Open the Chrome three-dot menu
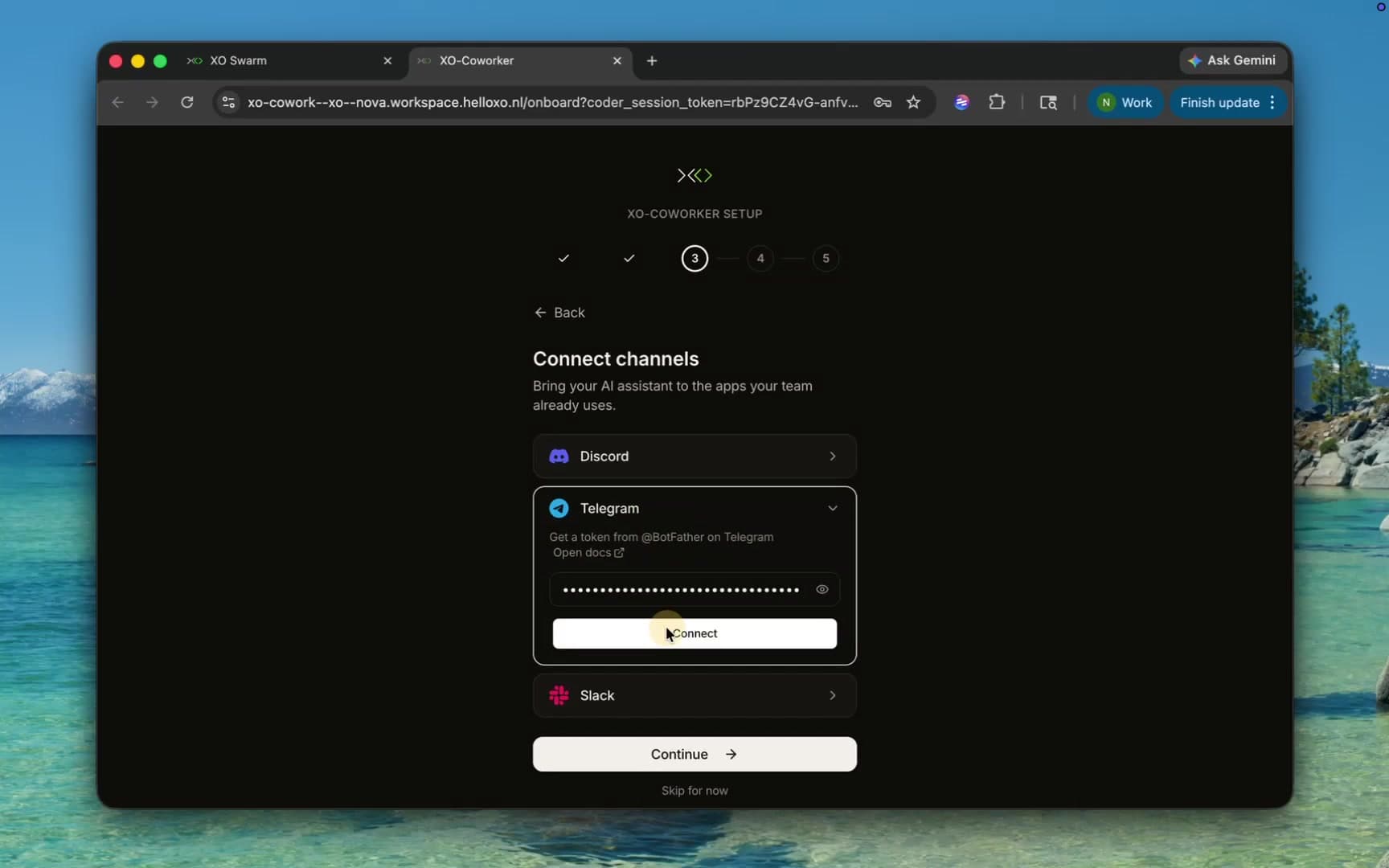Image resolution: width=1389 pixels, height=868 pixels. [x=1272, y=102]
